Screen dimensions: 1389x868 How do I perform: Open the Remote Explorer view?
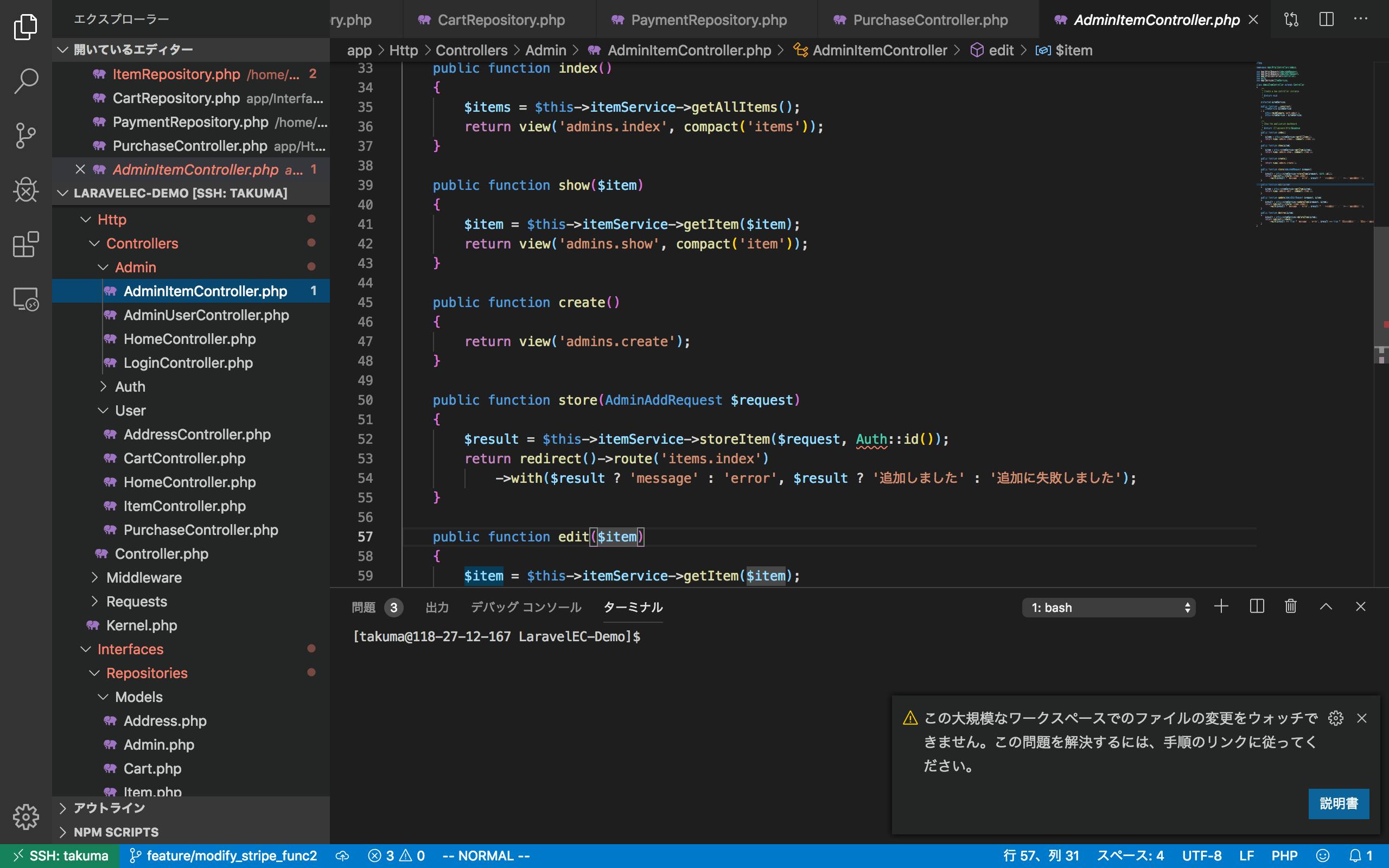coord(26,299)
